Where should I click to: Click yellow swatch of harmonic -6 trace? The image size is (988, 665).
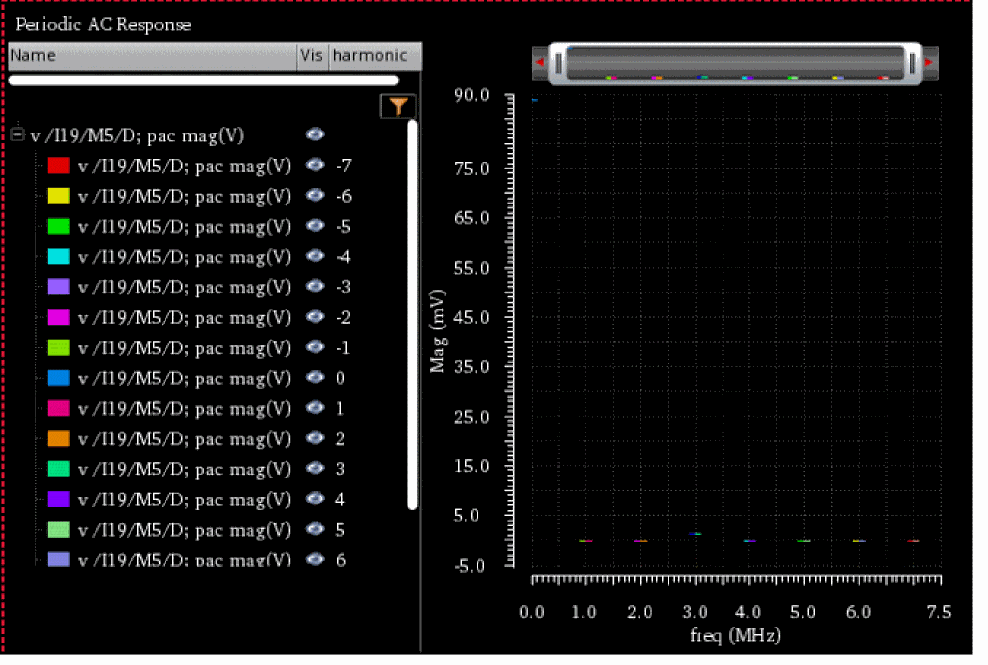pos(58,196)
